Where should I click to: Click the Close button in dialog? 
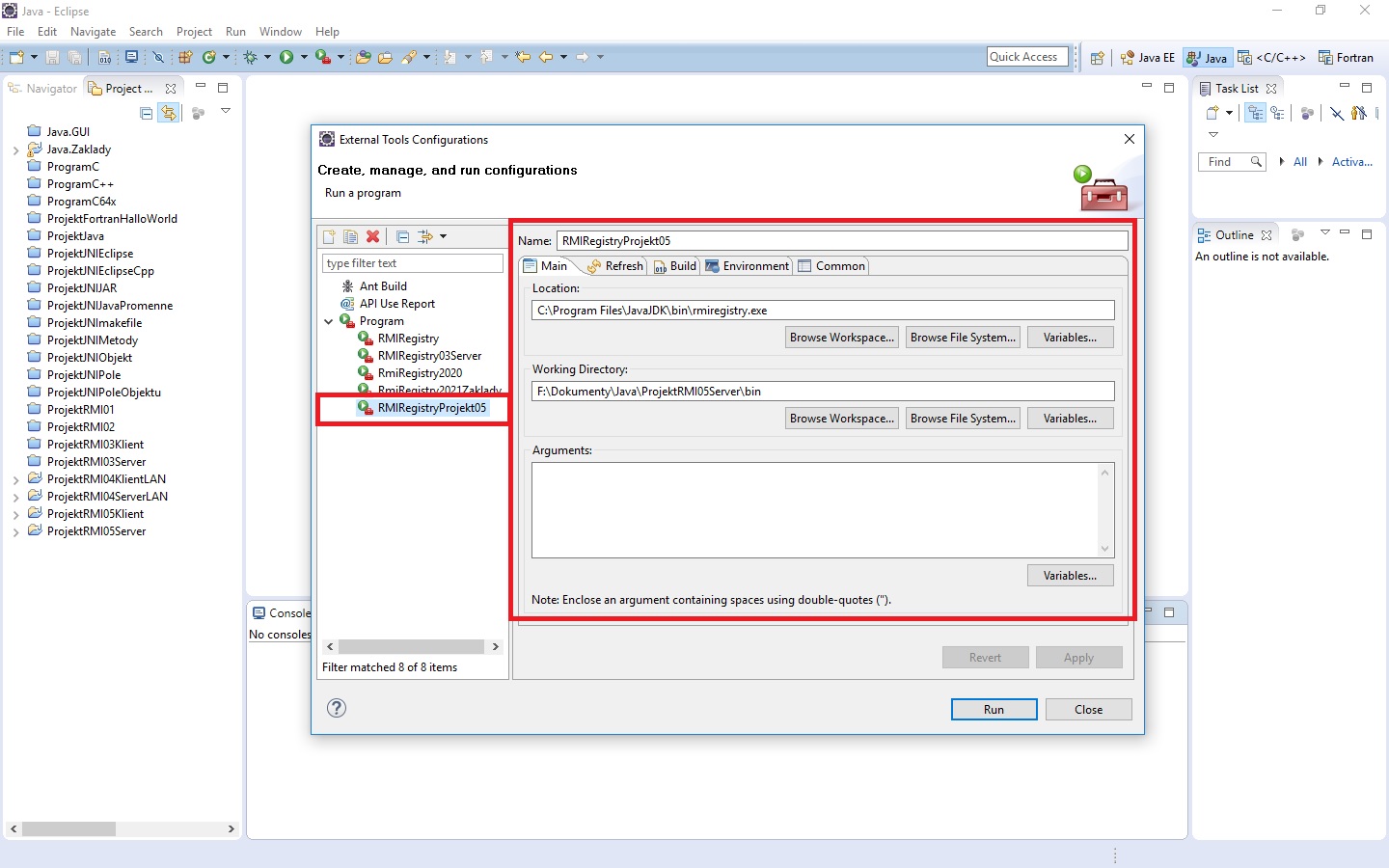pos(1088,710)
